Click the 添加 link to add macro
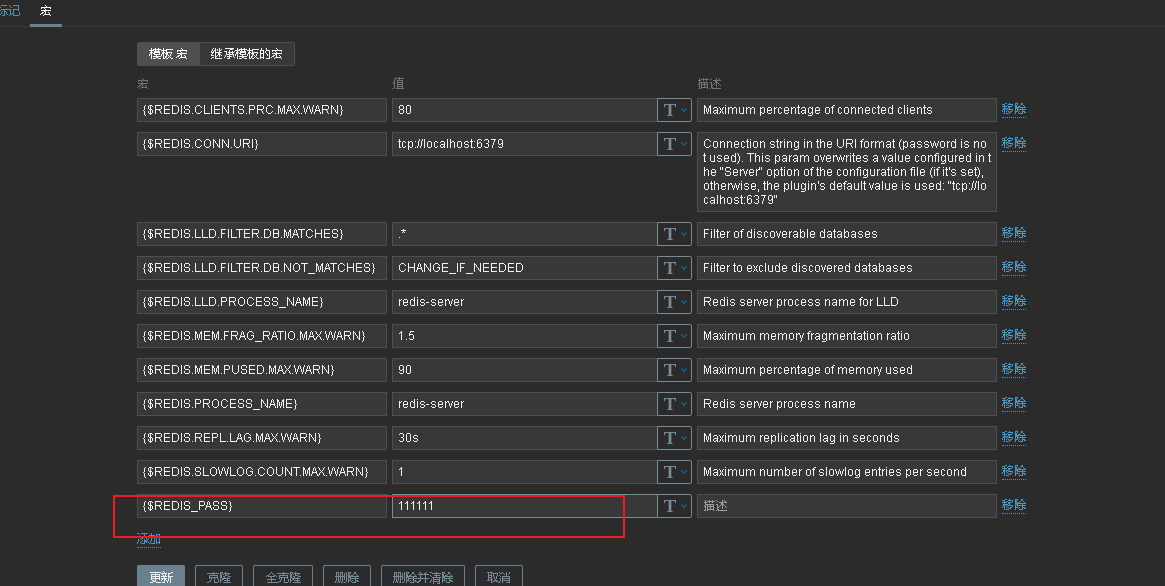Viewport: 1165px width, 586px height. (x=149, y=539)
